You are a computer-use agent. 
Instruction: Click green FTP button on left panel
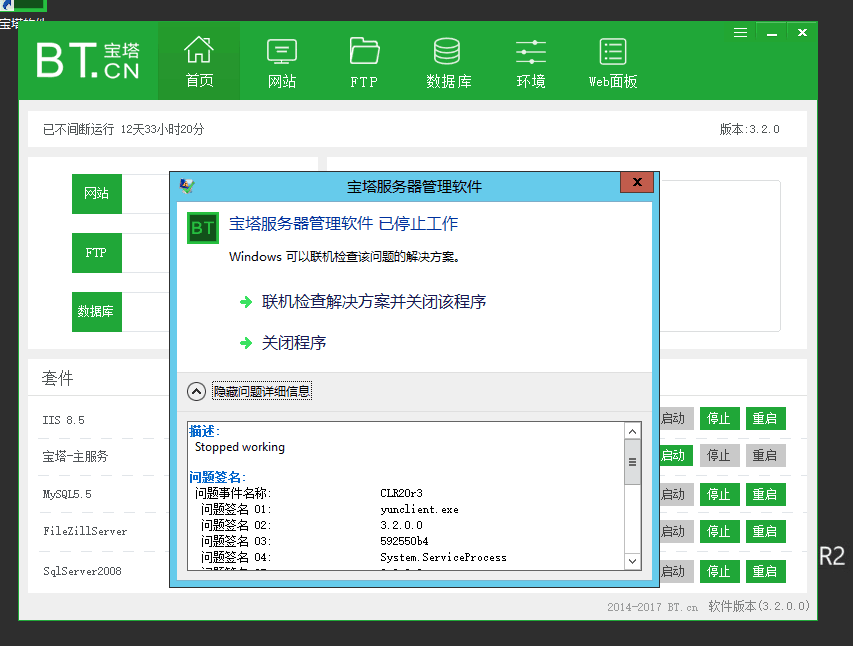pos(97,253)
